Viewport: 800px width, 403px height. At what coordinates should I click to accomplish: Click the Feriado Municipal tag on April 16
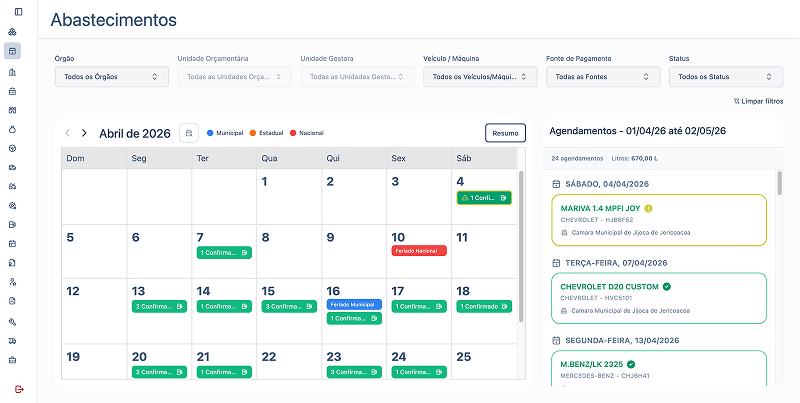click(x=354, y=305)
